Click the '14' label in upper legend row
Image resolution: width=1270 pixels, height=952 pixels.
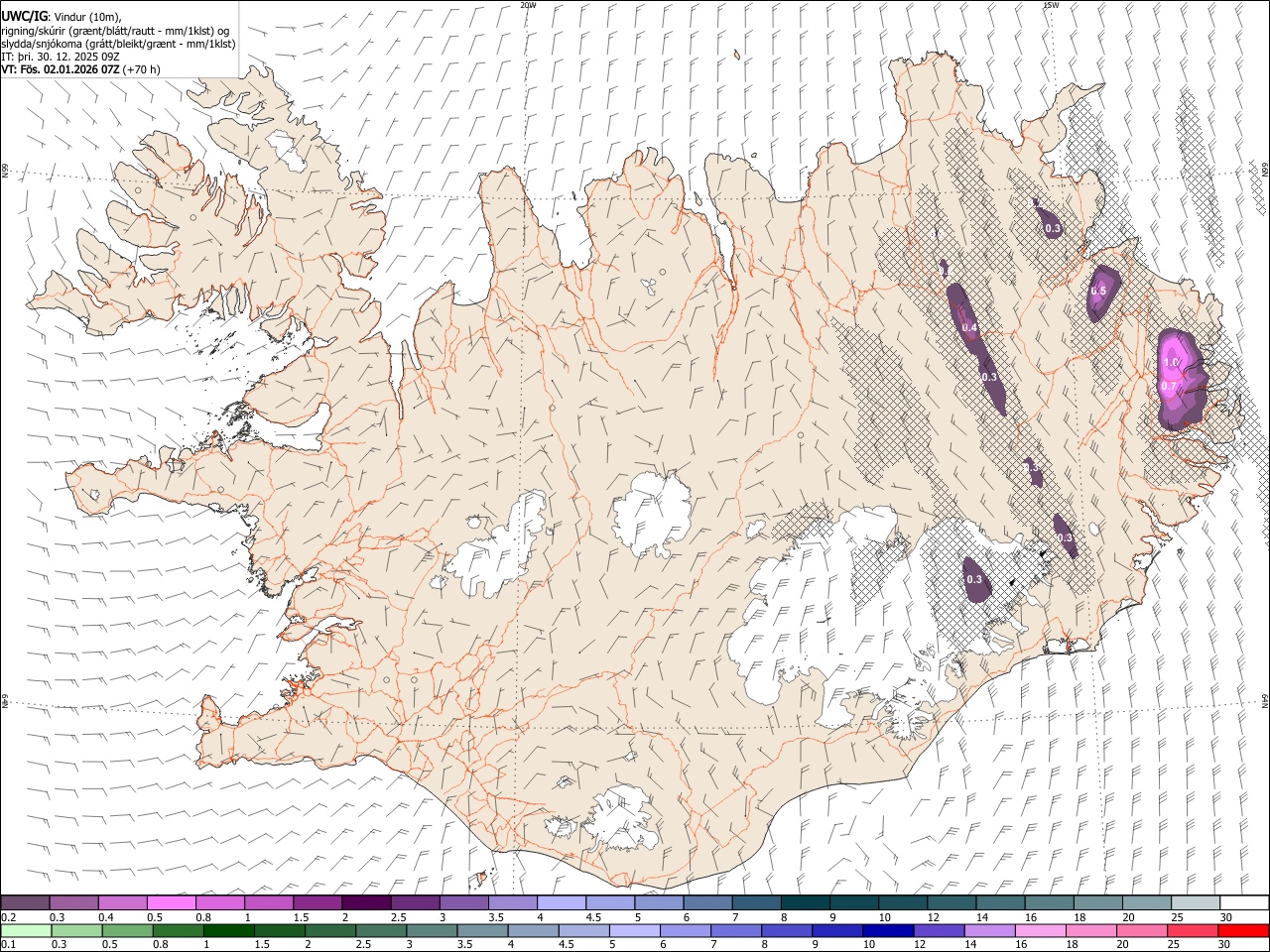coord(981,917)
